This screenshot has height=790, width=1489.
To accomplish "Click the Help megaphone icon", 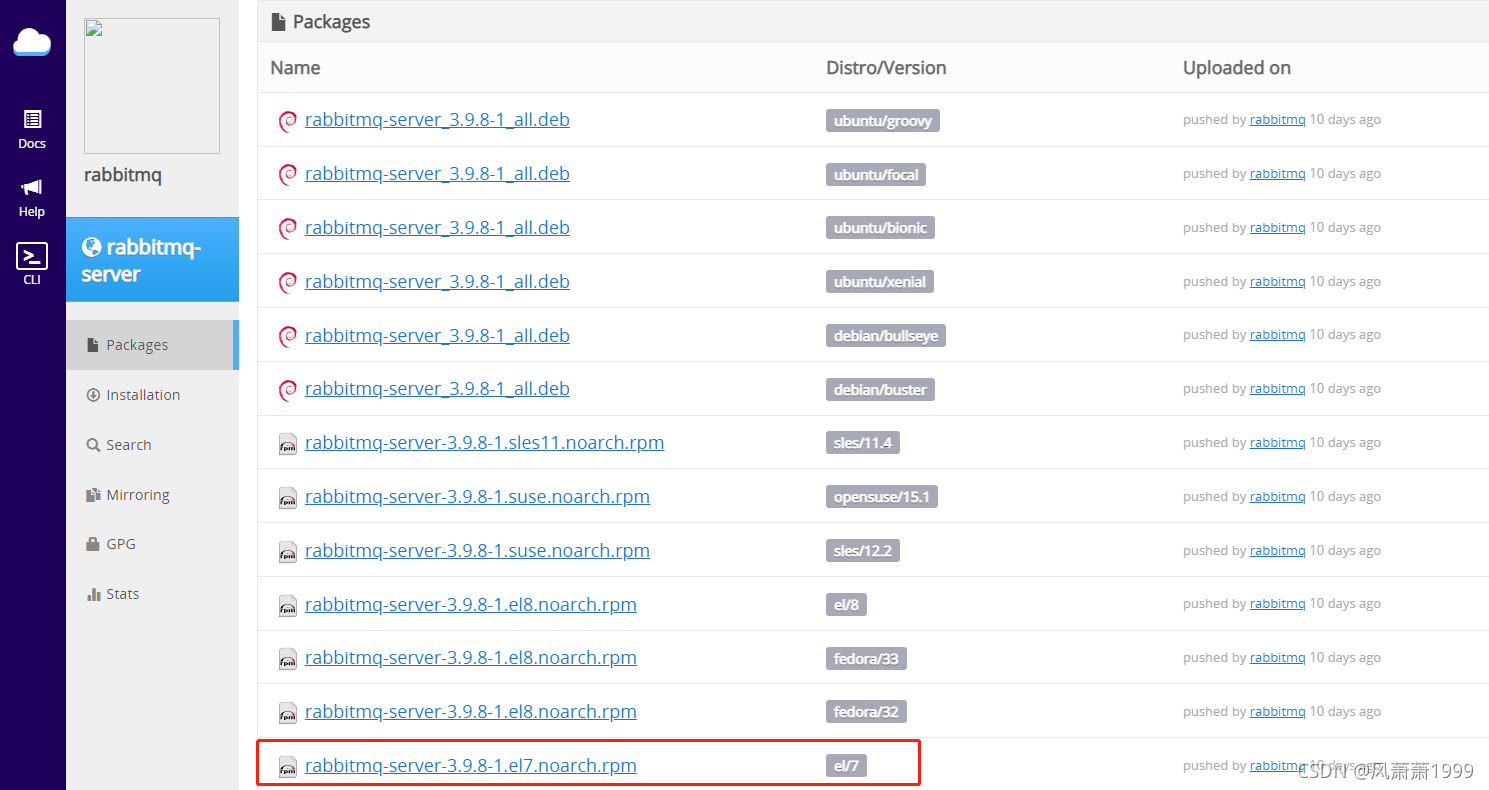I will coord(32,194).
